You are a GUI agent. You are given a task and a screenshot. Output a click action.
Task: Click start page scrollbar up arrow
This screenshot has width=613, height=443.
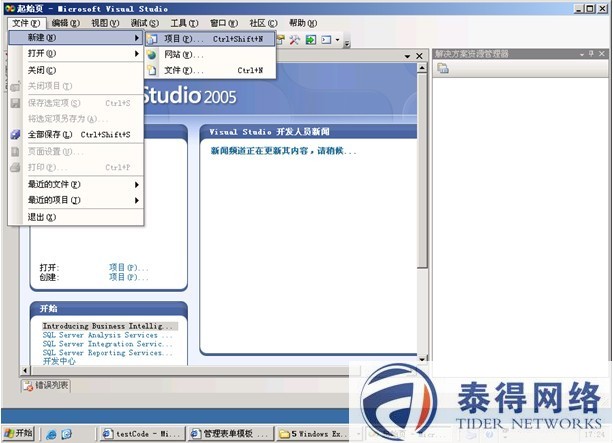[x=422, y=68]
